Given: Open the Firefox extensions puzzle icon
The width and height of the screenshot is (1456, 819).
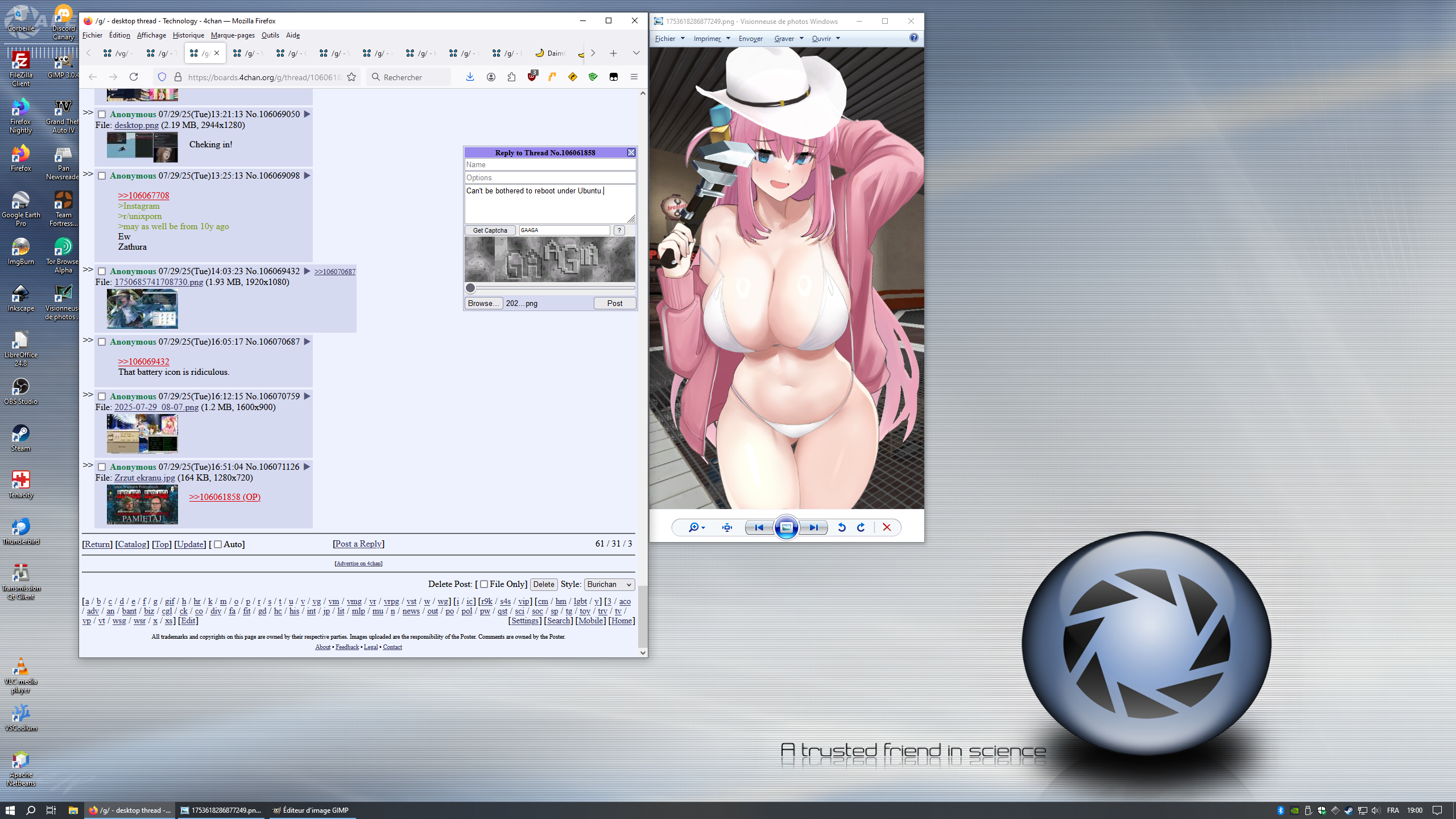Looking at the screenshot, I should [x=511, y=77].
